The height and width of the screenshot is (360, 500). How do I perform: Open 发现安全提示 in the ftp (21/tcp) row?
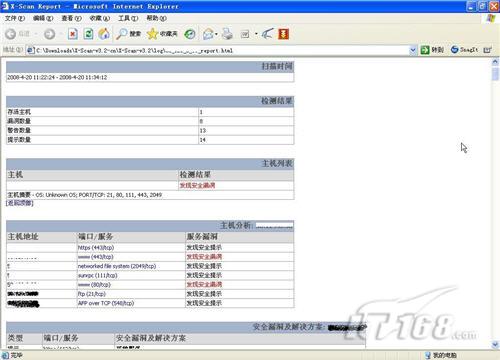point(204,294)
